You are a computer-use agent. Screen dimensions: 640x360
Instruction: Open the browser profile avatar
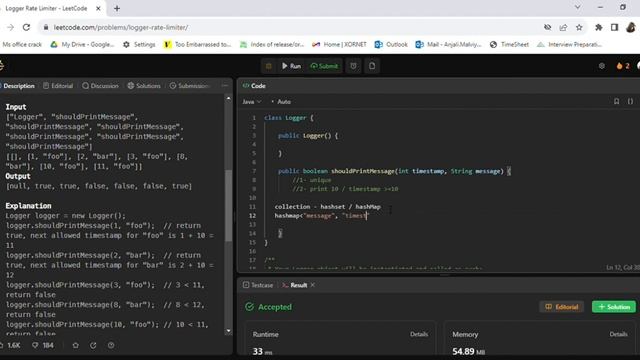(631, 27)
